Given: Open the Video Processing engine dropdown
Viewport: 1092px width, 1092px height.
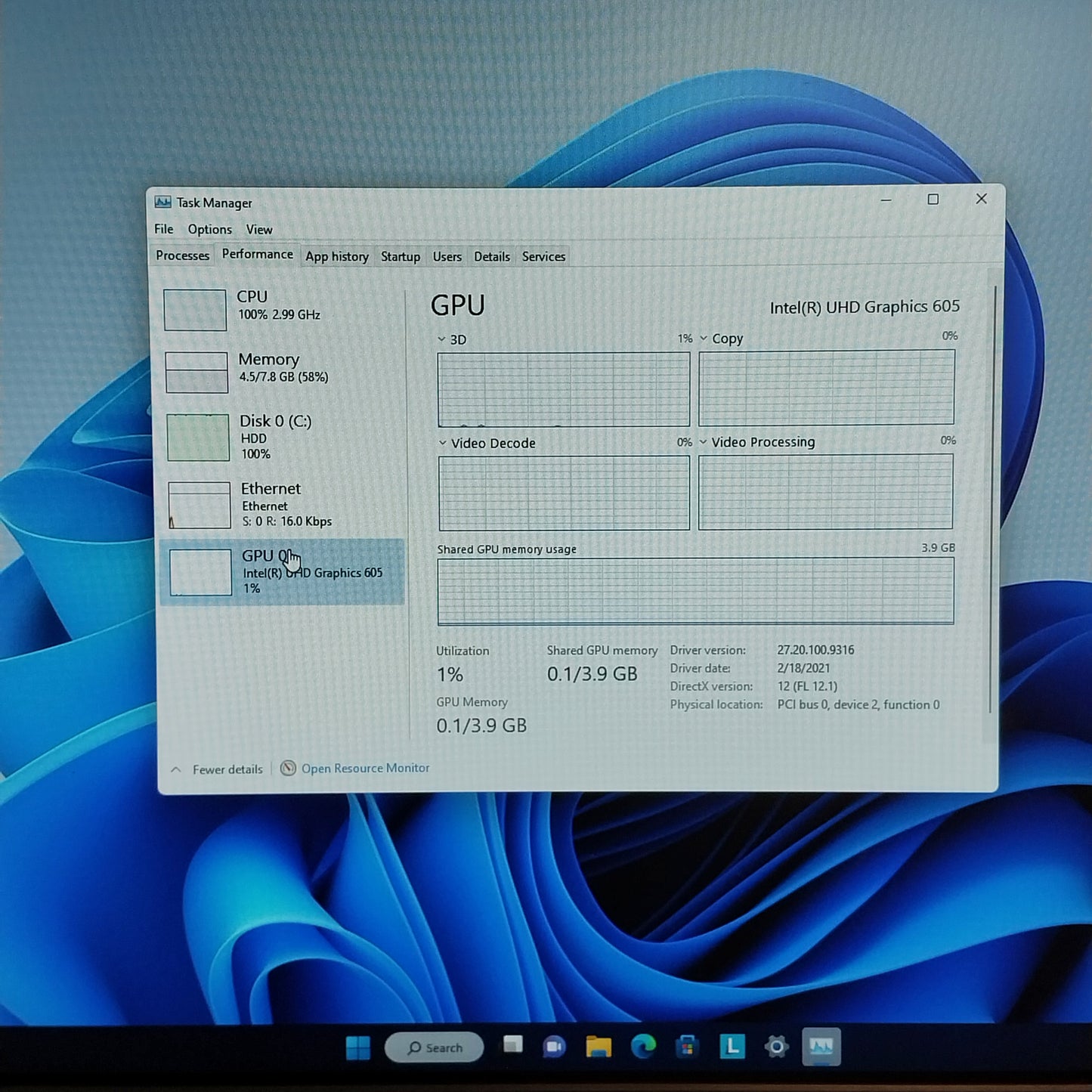Looking at the screenshot, I should [x=757, y=441].
